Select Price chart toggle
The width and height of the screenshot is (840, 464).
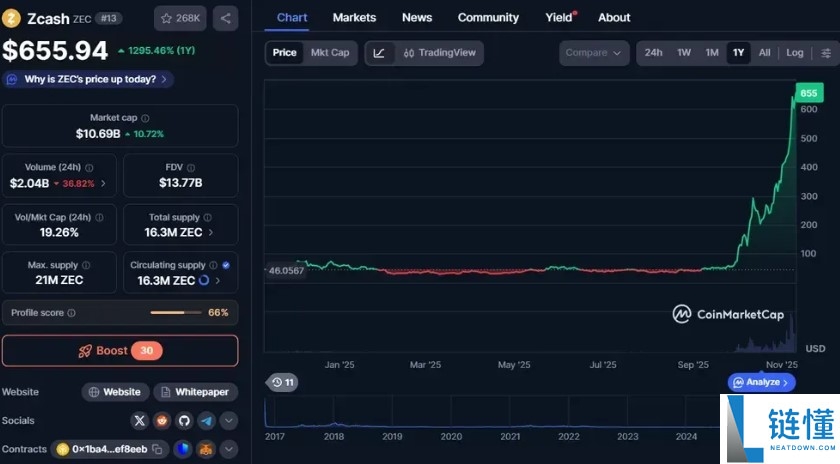pyautogui.click(x=284, y=53)
